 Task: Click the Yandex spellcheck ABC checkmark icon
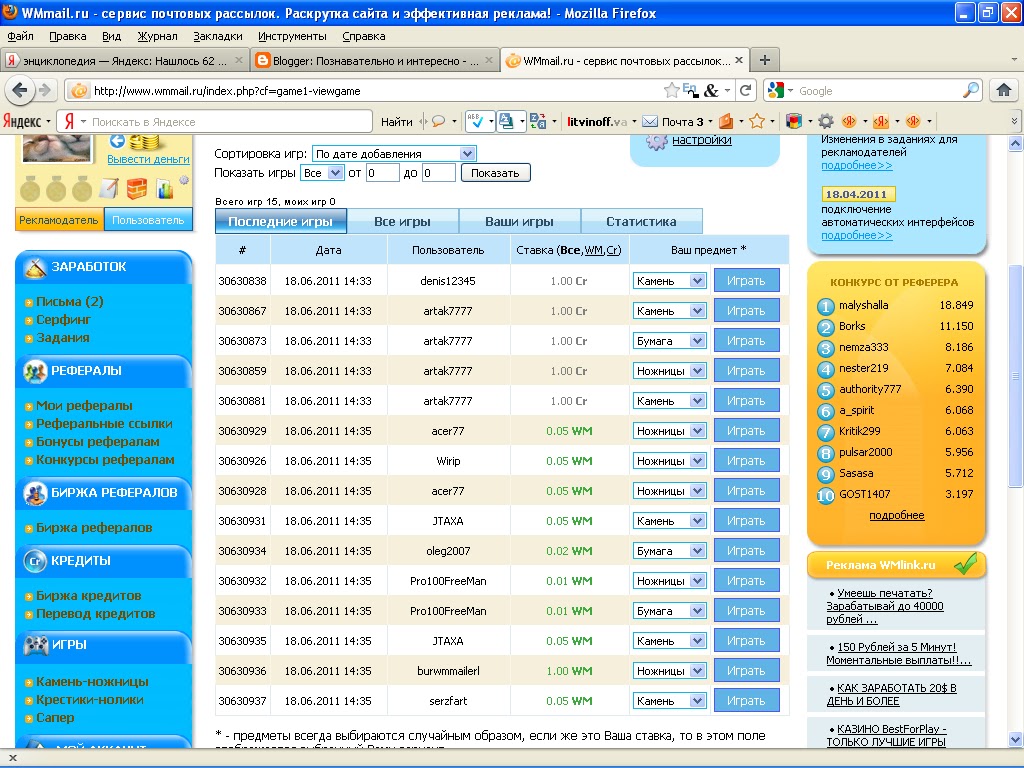point(475,121)
